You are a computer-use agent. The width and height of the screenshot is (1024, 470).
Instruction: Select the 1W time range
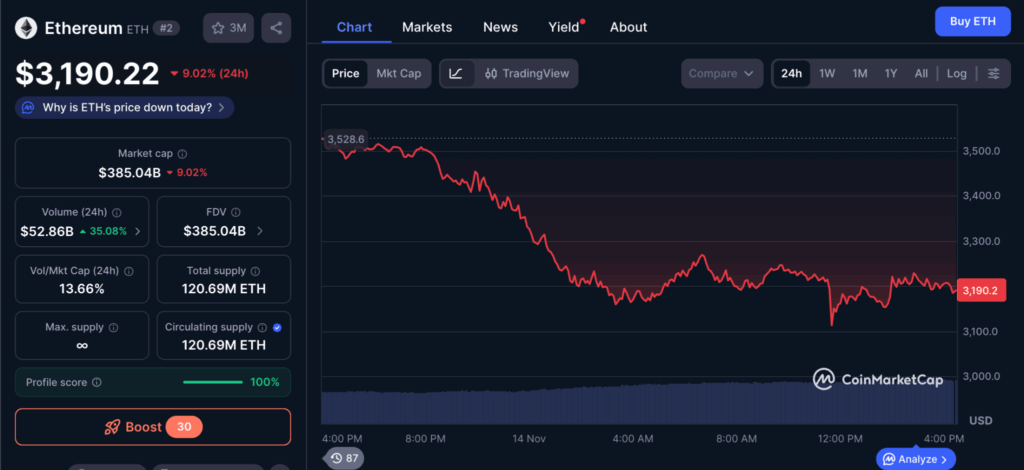point(827,73)
